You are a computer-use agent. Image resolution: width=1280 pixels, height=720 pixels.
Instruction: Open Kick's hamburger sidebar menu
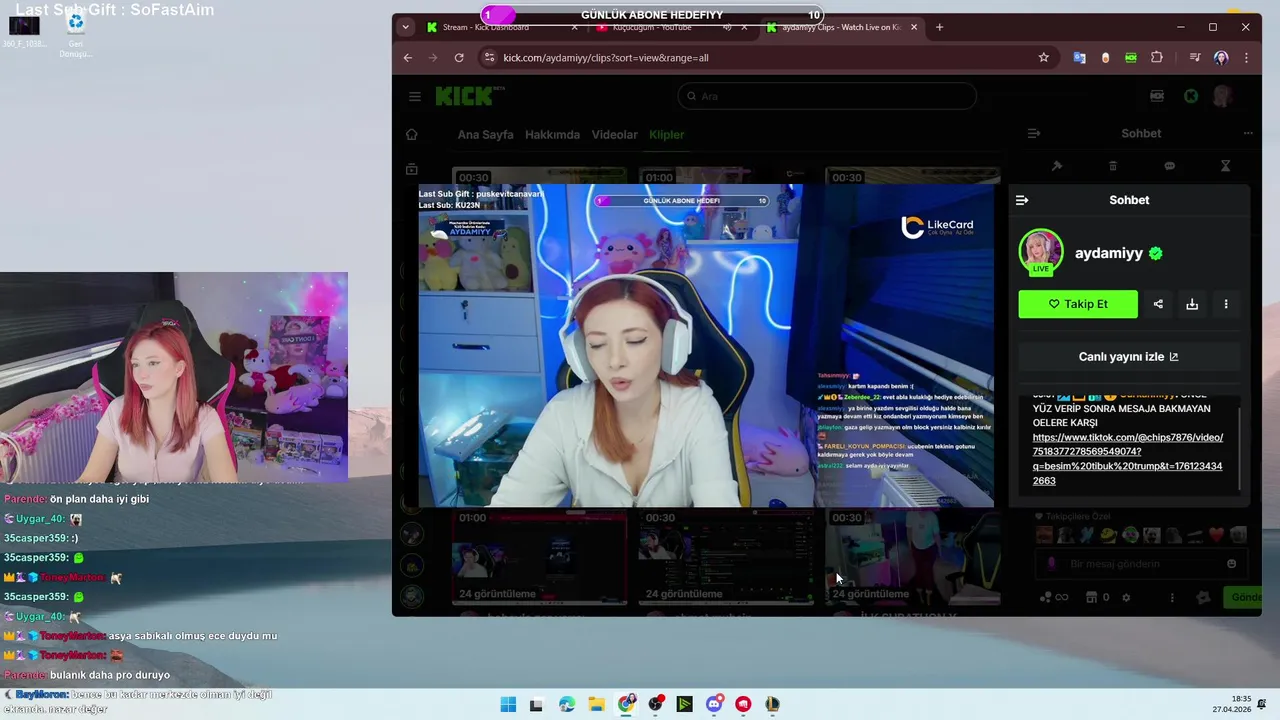[415, 96]
